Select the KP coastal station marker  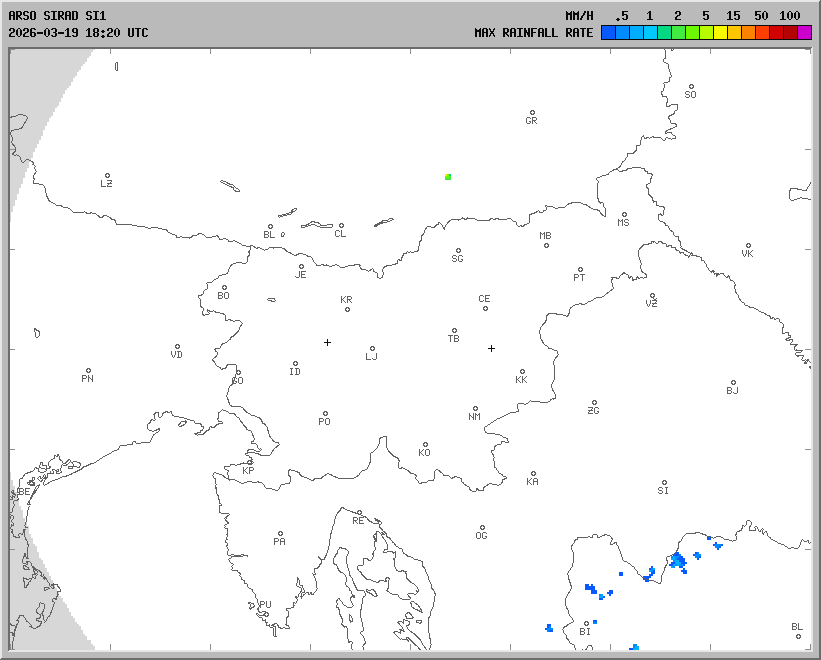click(251, 463)
